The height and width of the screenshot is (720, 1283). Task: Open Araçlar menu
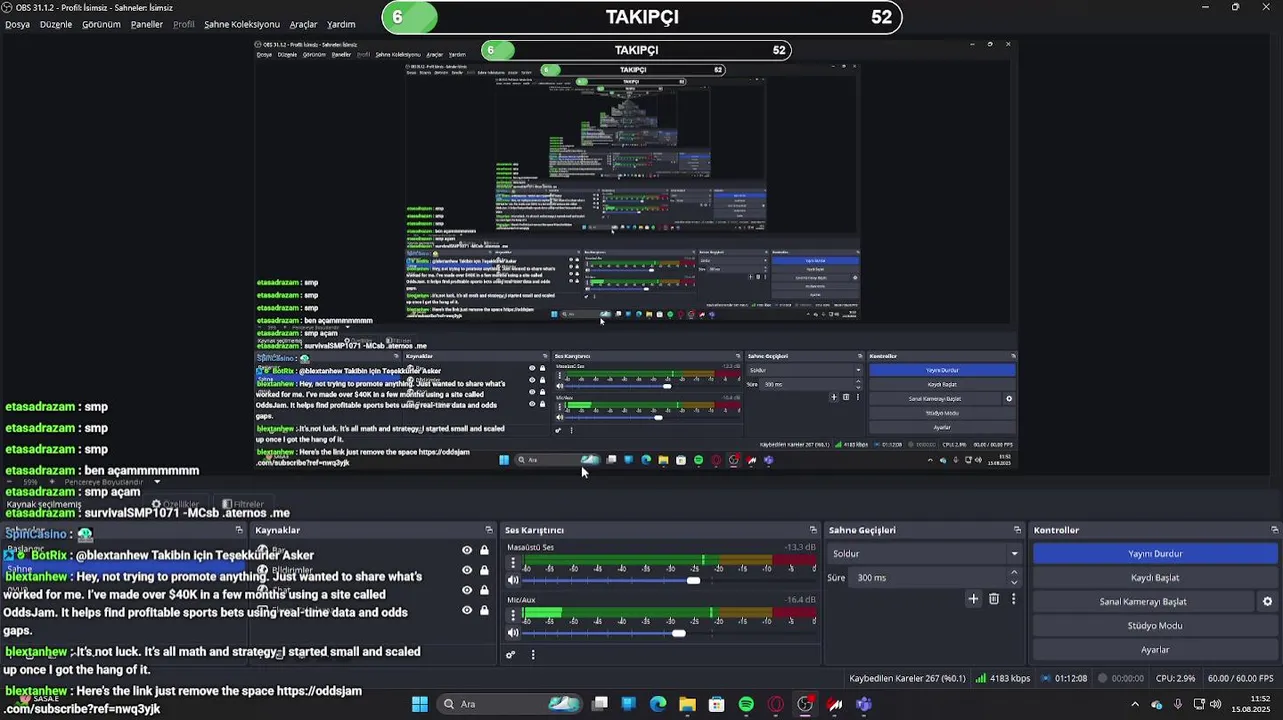pyautogui.click(x=303, y=24)
